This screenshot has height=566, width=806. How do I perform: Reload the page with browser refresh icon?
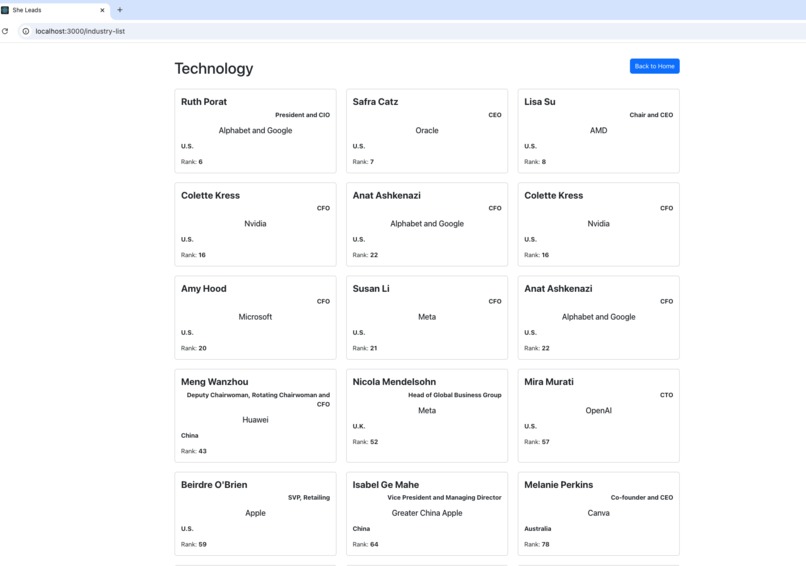click(x=5, y=31)
